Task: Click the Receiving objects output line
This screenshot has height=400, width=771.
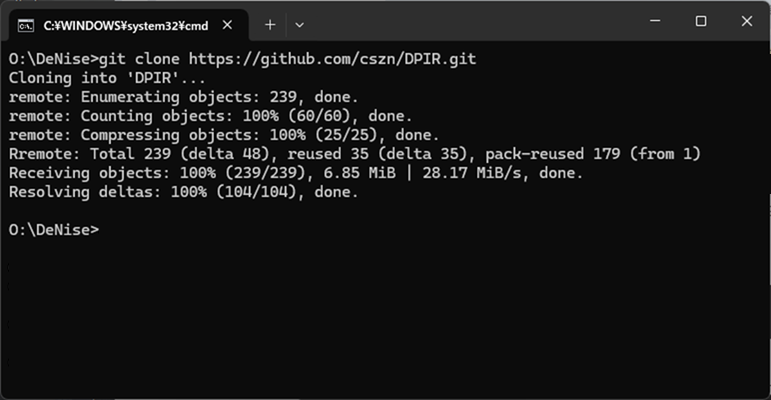Action: click(296, 173)
